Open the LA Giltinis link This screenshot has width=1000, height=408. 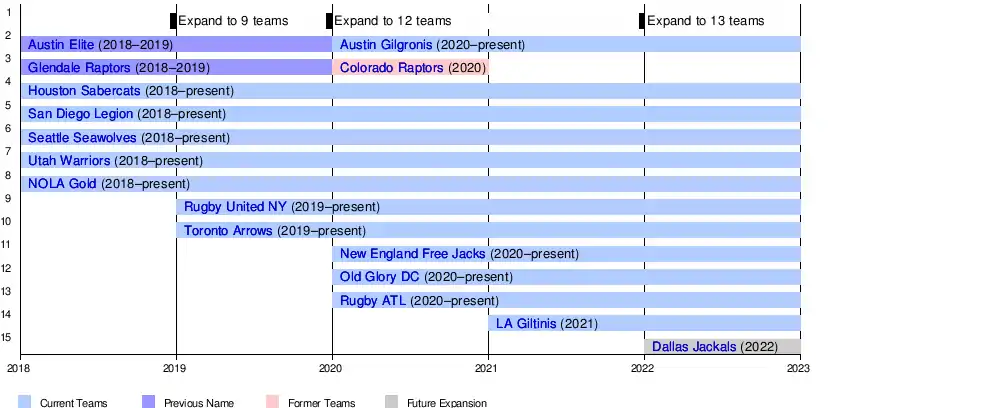pos(526,323)
